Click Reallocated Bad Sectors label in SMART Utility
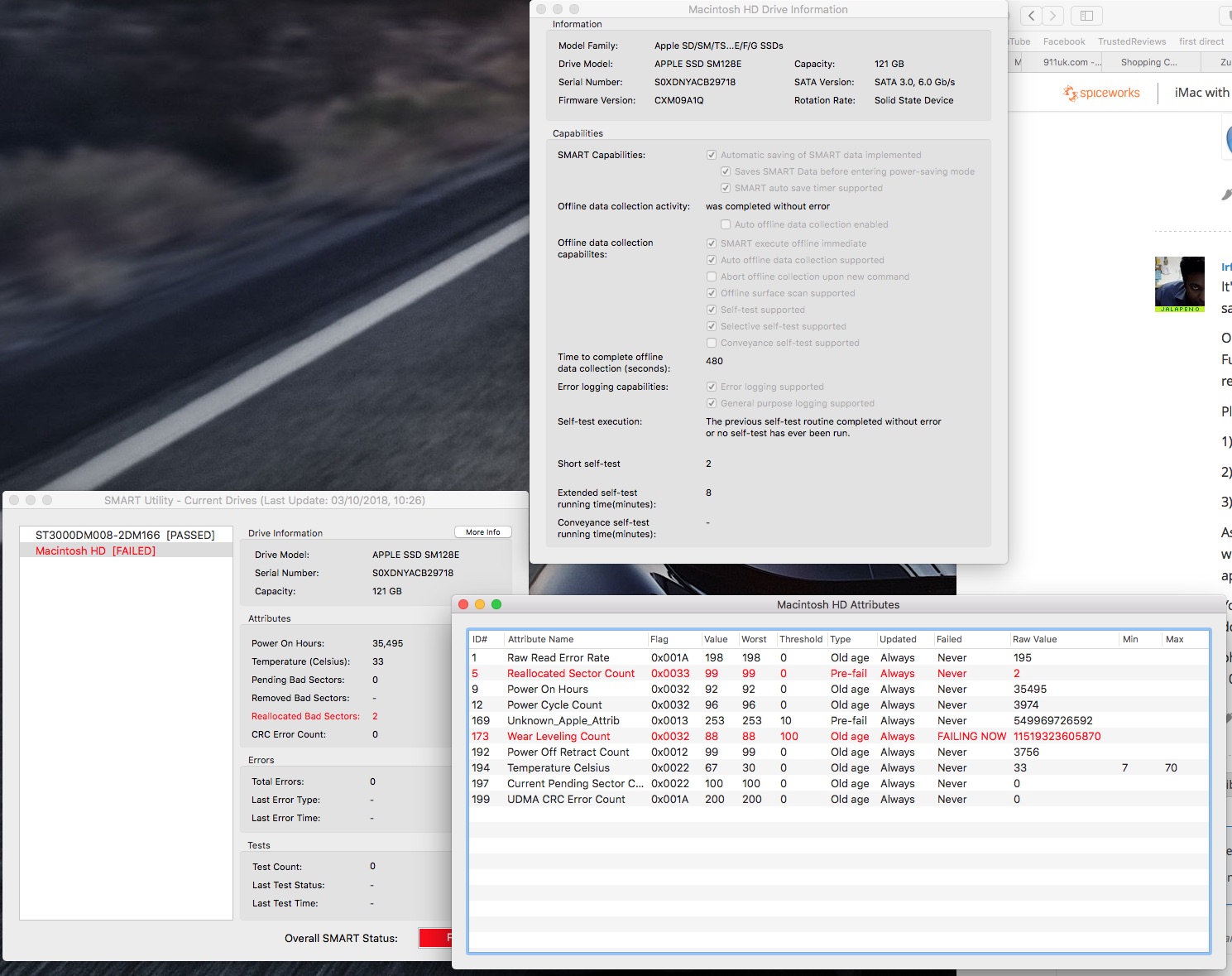 (305, 717)
